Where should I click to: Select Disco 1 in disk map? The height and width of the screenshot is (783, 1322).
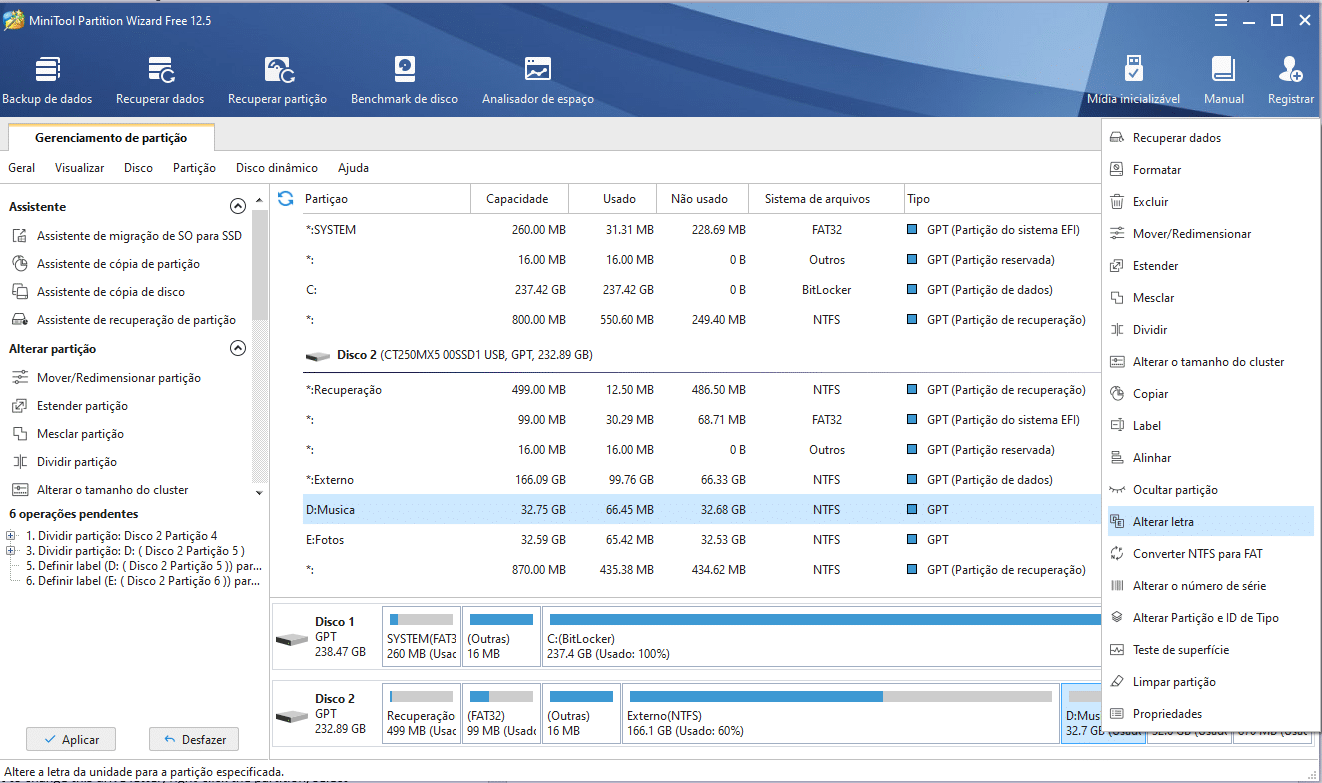coord(326,636)
